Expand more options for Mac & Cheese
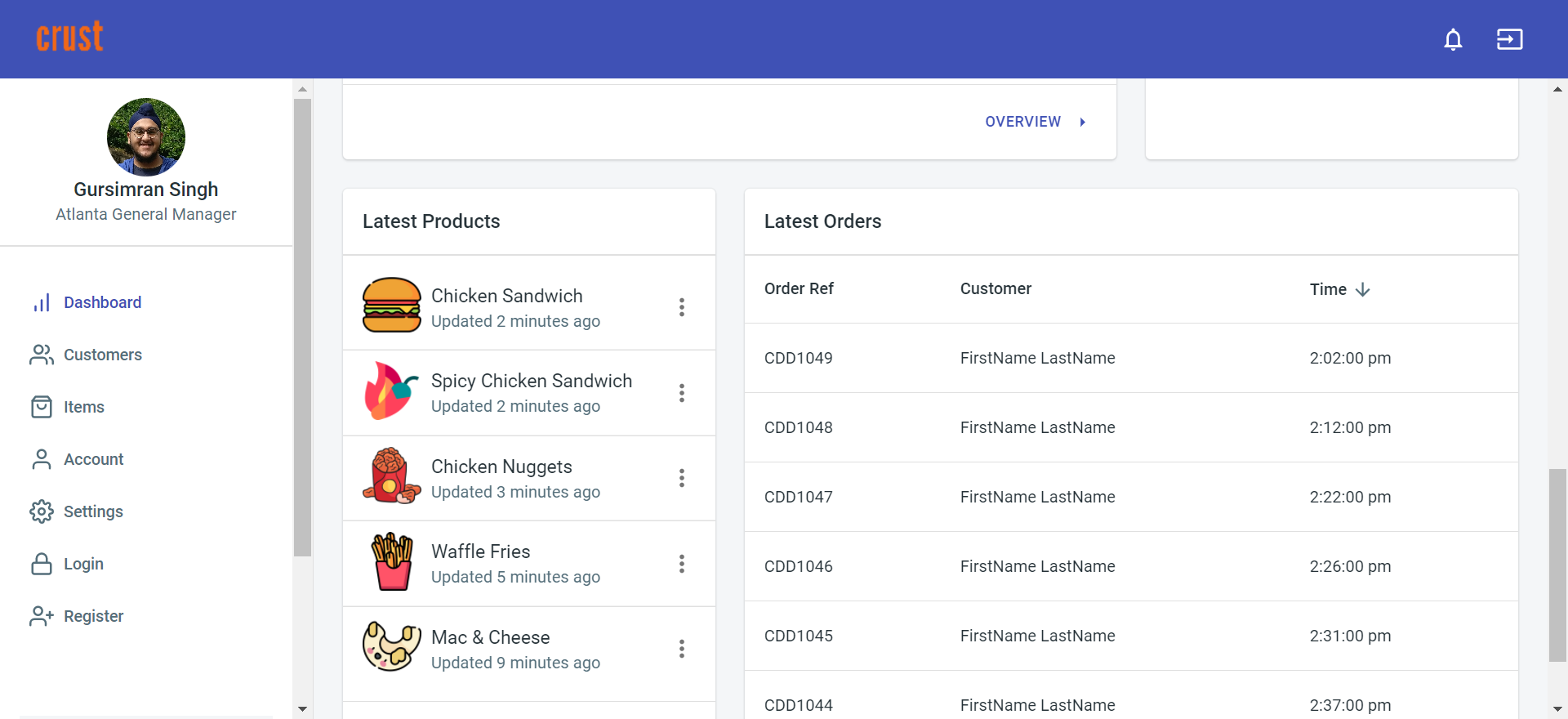Viewport: 1568px width, 719px height. pyautogui.click(x=682, y=649)
